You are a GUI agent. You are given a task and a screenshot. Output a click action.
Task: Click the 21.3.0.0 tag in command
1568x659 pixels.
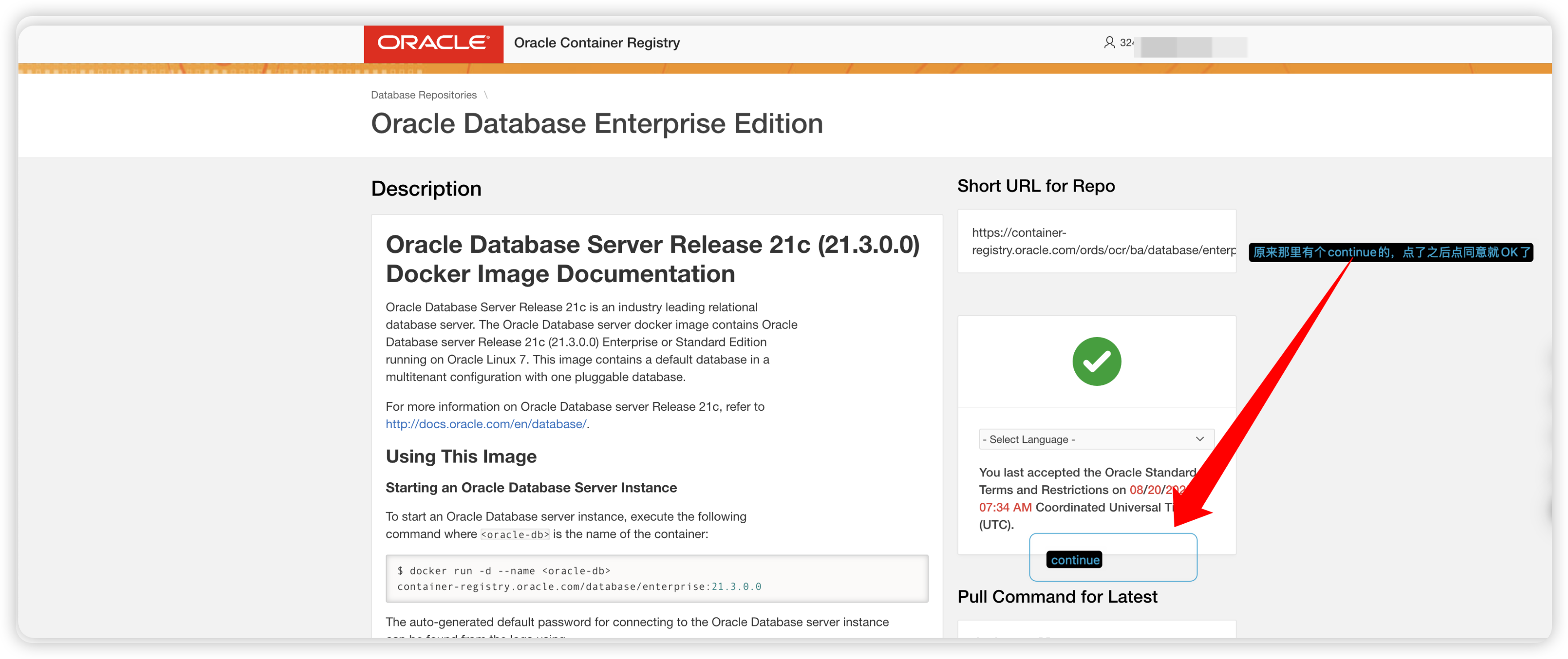pyautogui.click(x=736, y=587)
